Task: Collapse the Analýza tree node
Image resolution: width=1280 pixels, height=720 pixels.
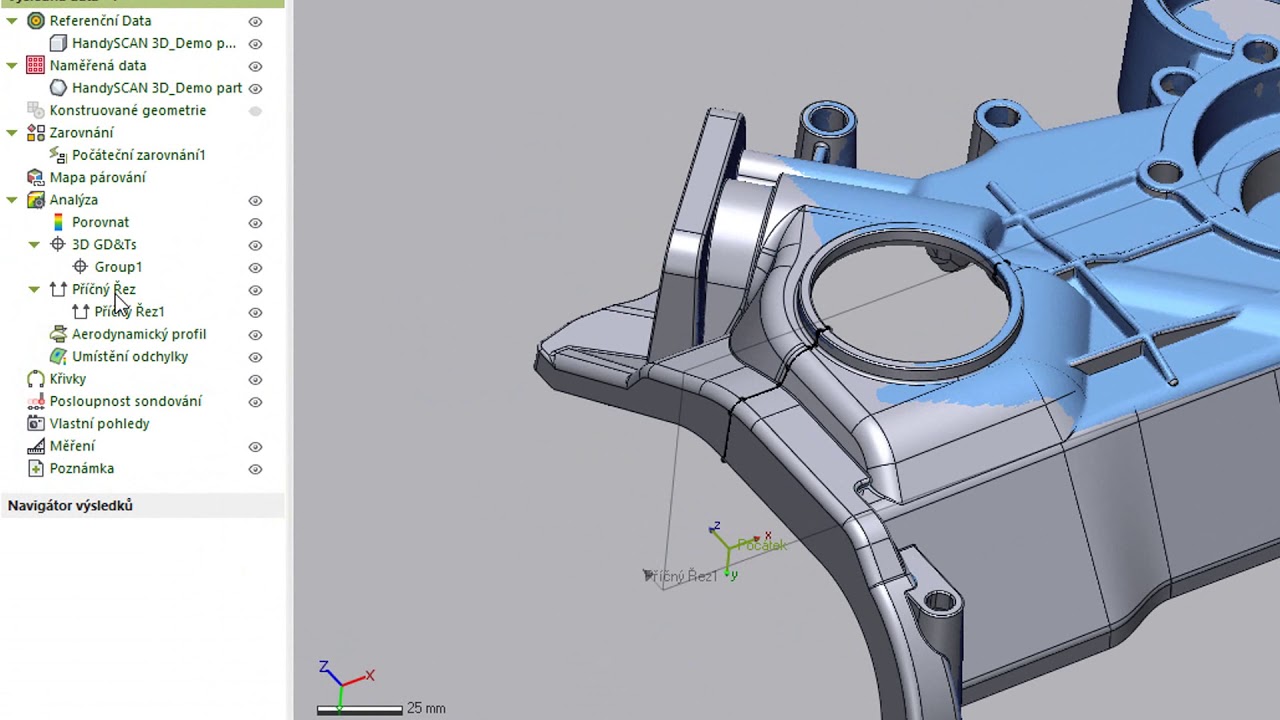Action: coord(12,200)
